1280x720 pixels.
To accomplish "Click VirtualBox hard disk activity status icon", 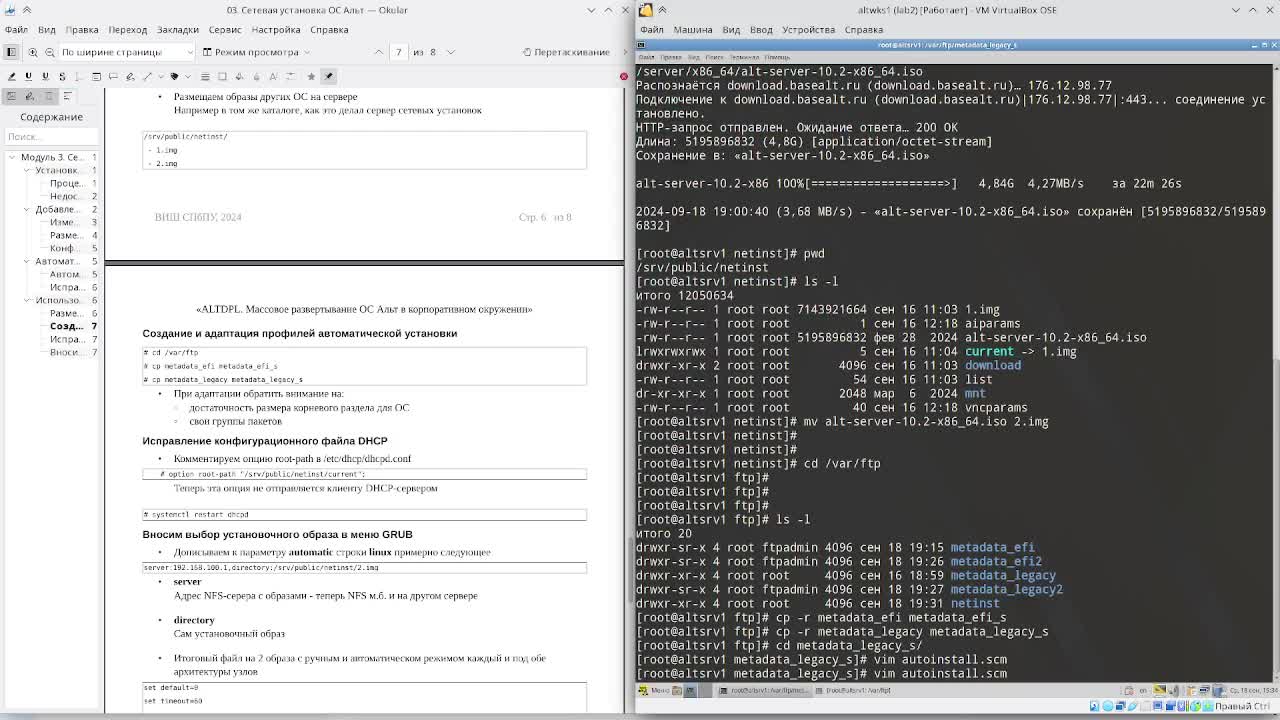I will pyautogui.click(x=1094, y=706).
